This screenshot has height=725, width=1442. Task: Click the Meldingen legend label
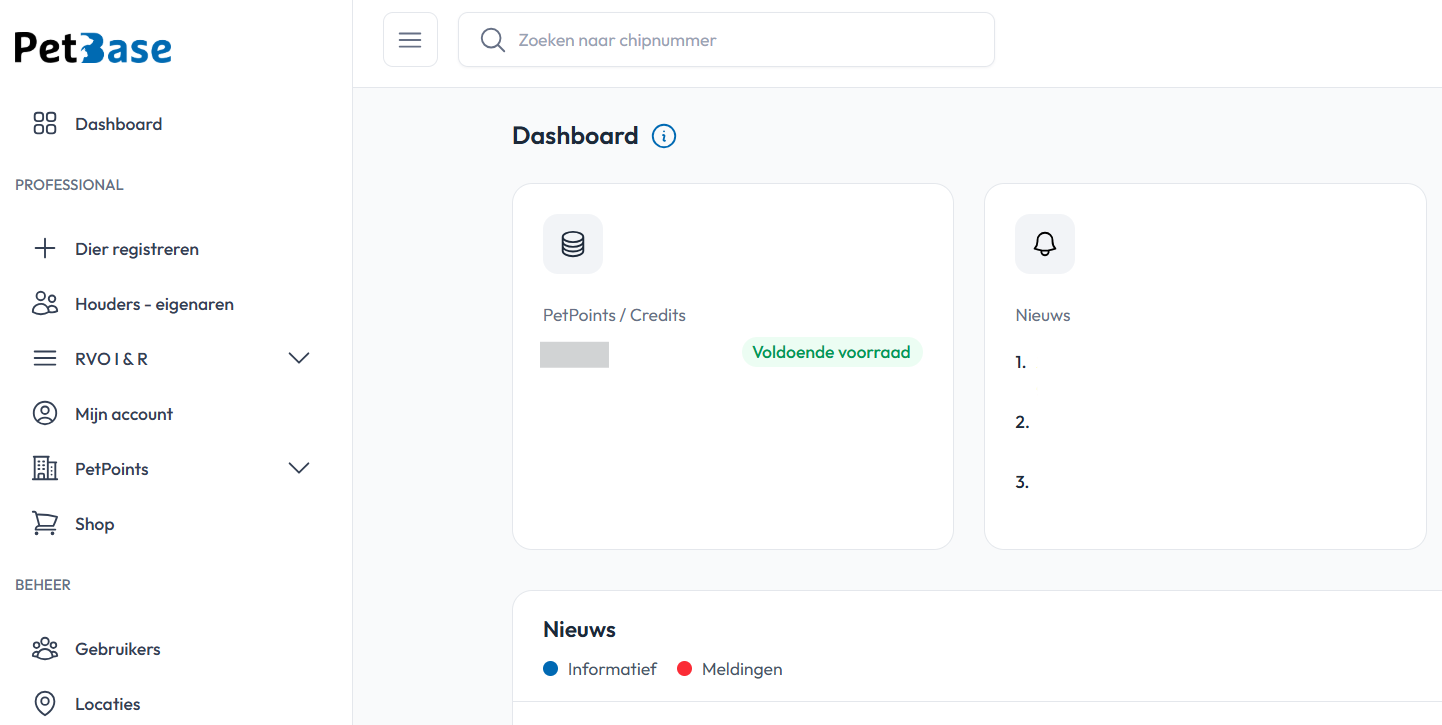pos(742,669)
